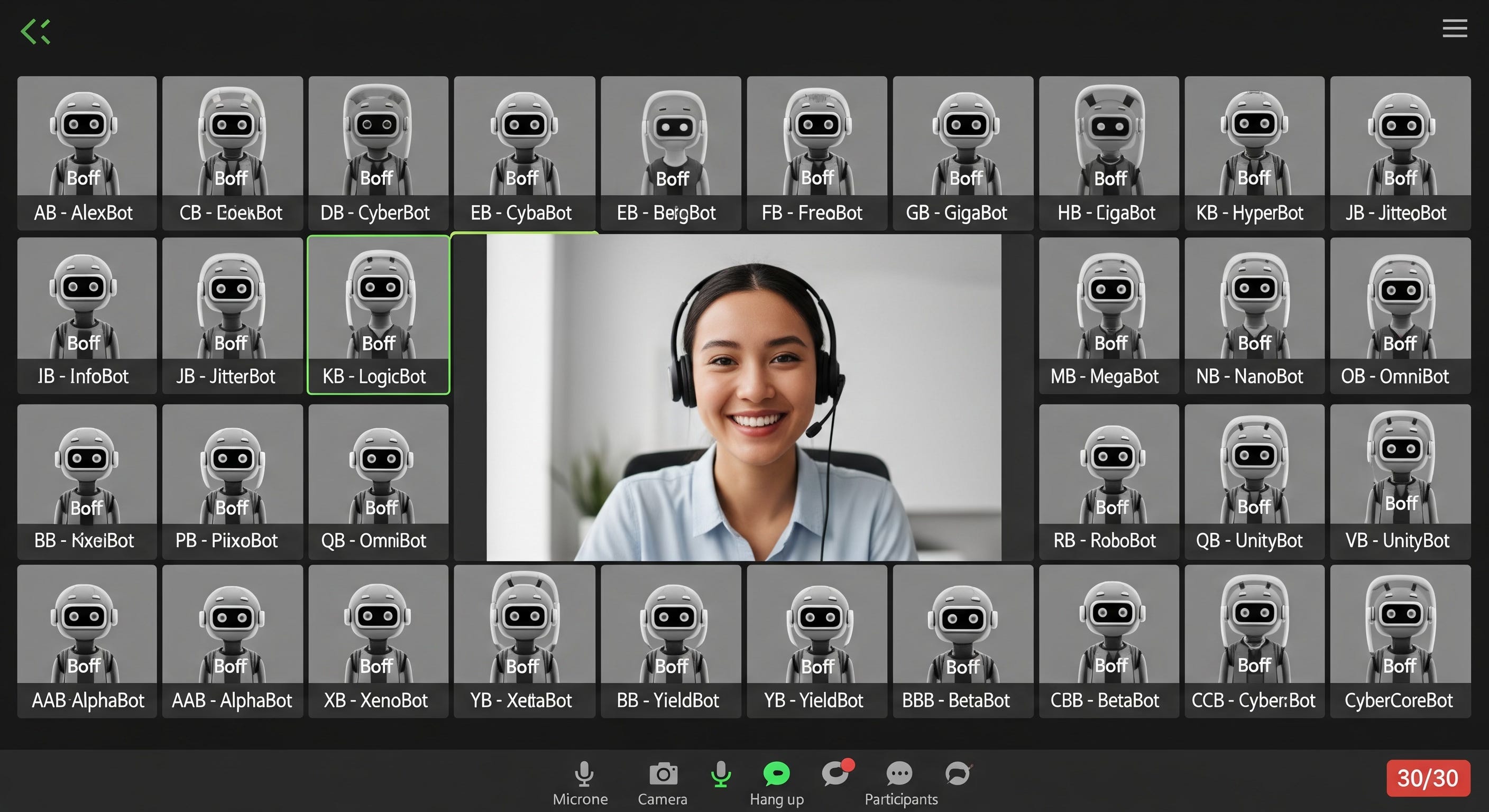Select the AB - AlexBot participant tile
The height and width of the screenshot is (812, 1489).
point(87,153)
